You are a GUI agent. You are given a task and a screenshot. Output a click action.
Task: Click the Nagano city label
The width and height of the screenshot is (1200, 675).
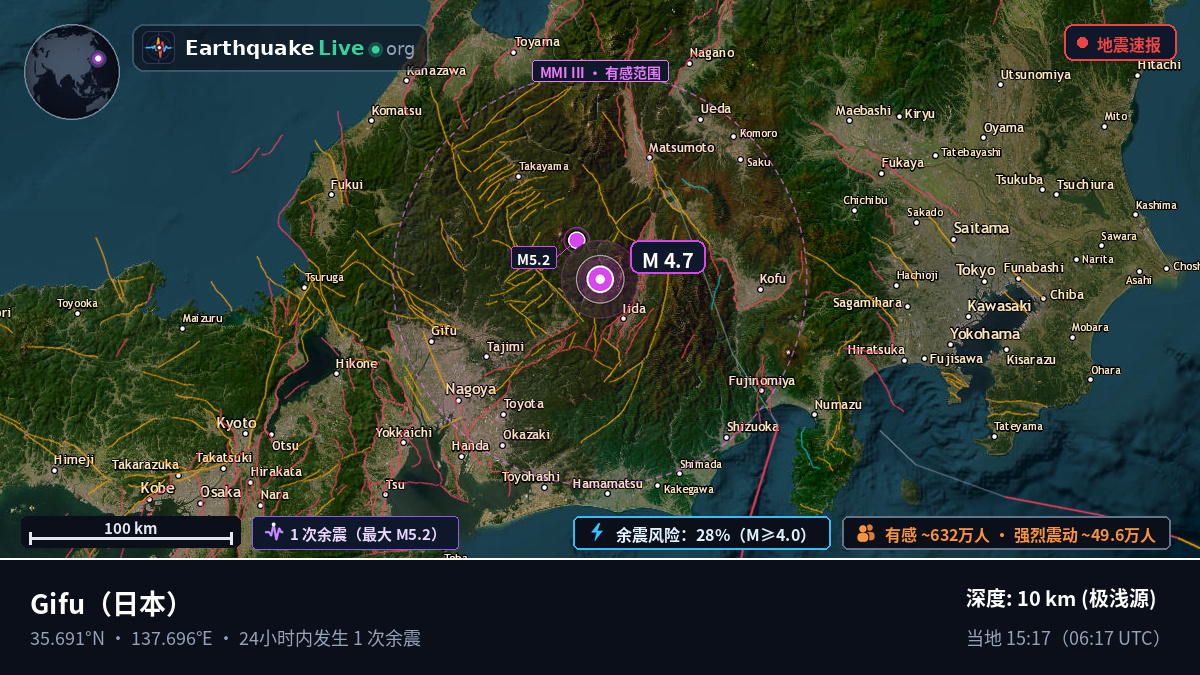tap(712, 53)
